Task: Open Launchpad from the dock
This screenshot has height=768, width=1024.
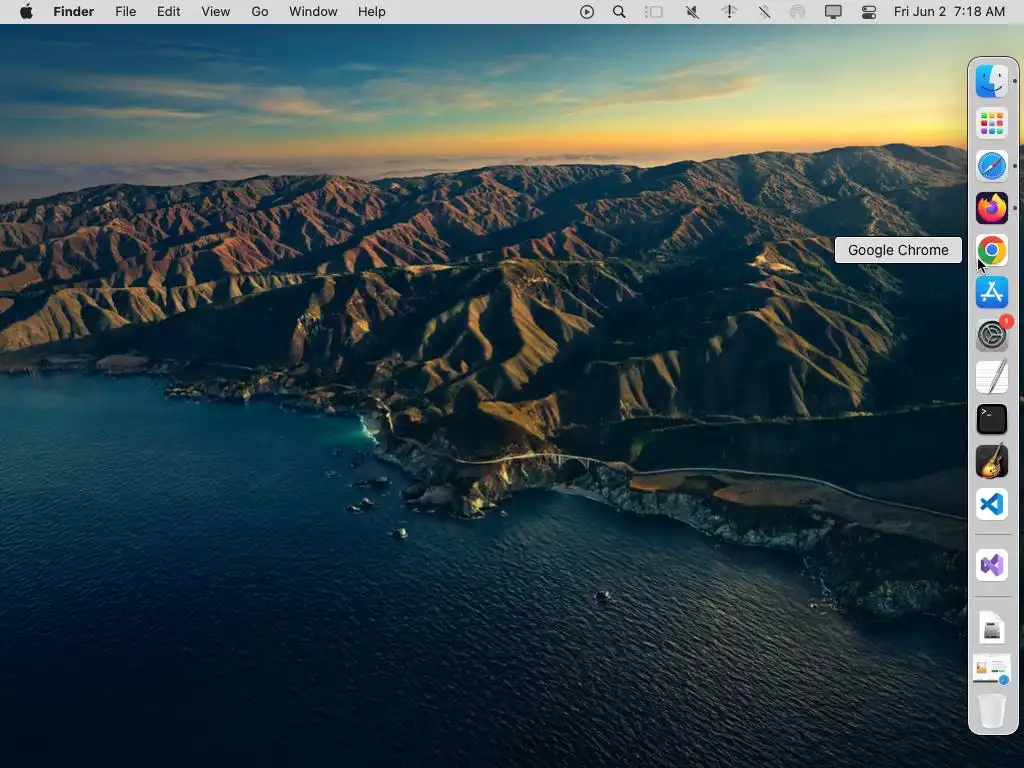Action: click(992, 123)
